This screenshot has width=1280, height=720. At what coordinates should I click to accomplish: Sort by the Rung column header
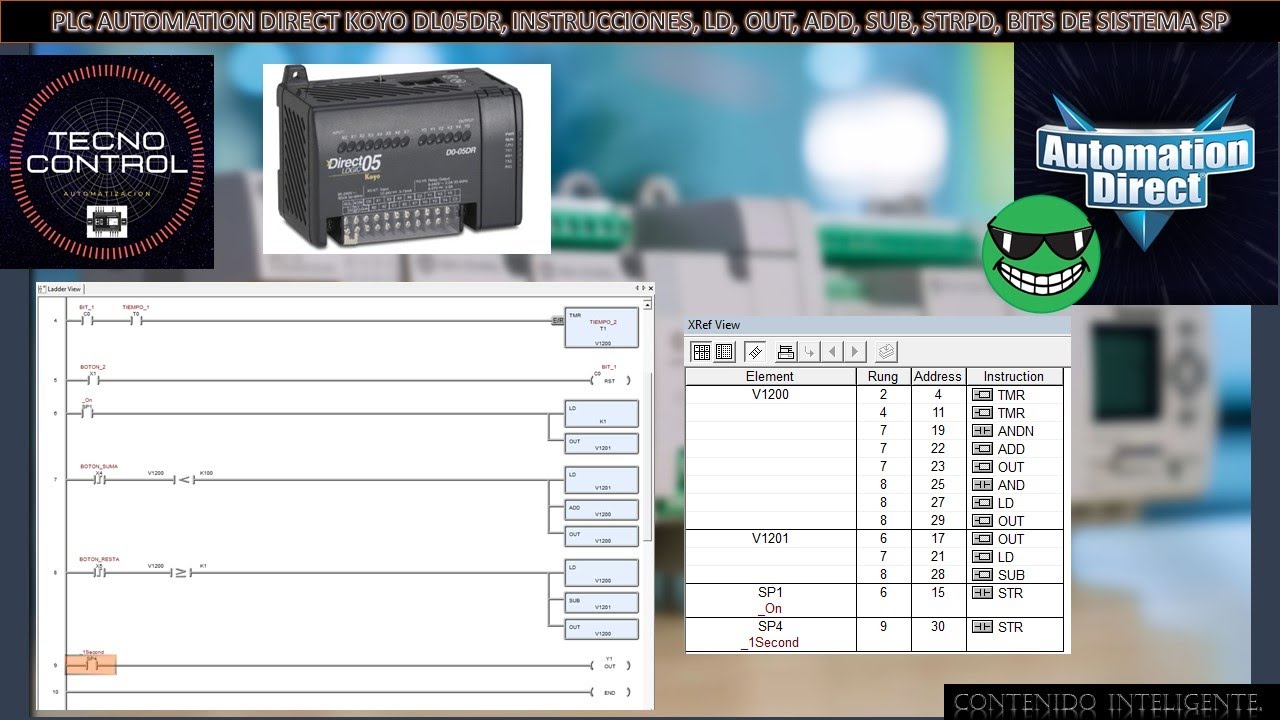coord(883,376)
